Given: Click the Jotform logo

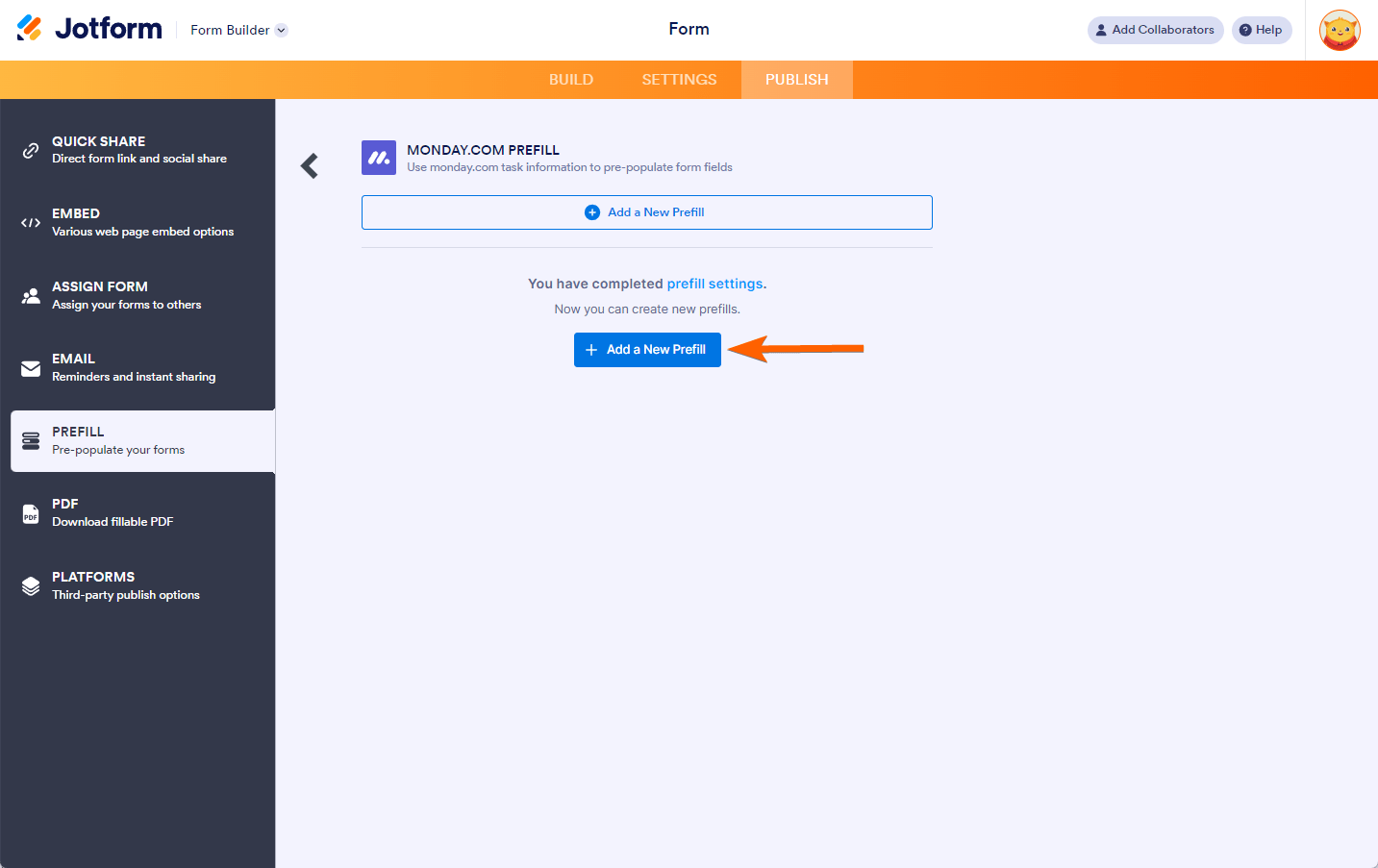Looking at the screenshot, I should 89,29.
